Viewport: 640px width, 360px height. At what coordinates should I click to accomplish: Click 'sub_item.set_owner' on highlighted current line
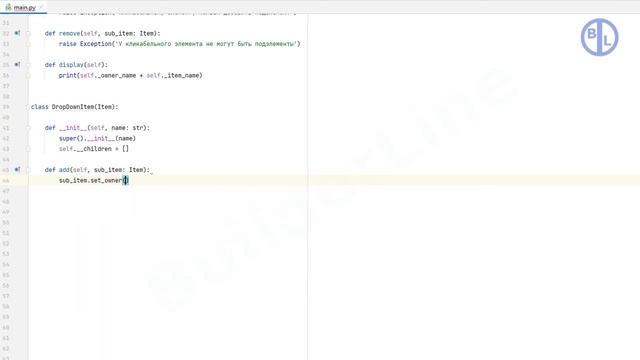(90, 180)
